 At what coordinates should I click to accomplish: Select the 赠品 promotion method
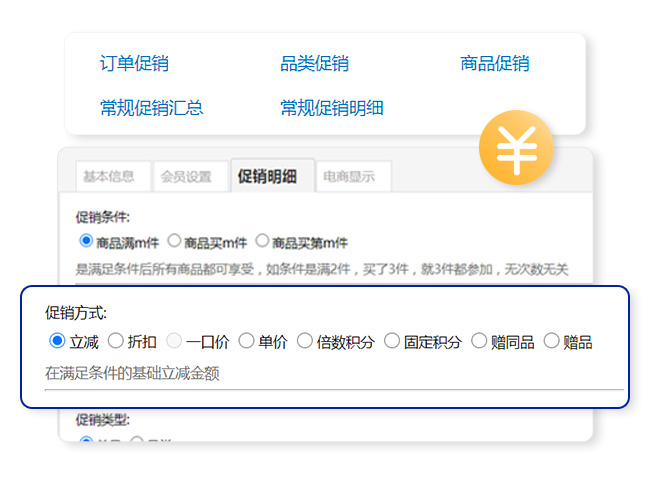[x=552, y=341]
